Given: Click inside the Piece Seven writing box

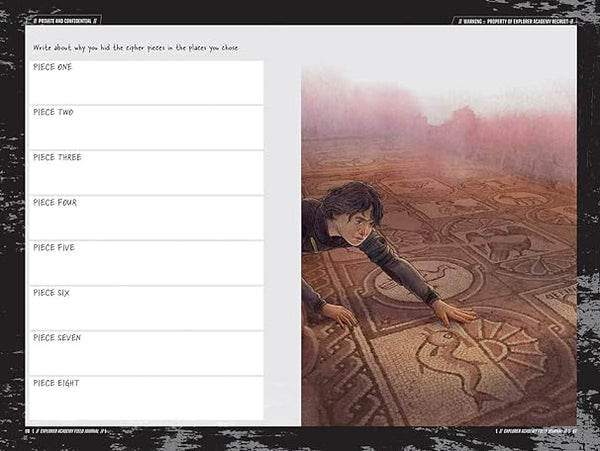Looking at the screenshot, I should point(146,353).
